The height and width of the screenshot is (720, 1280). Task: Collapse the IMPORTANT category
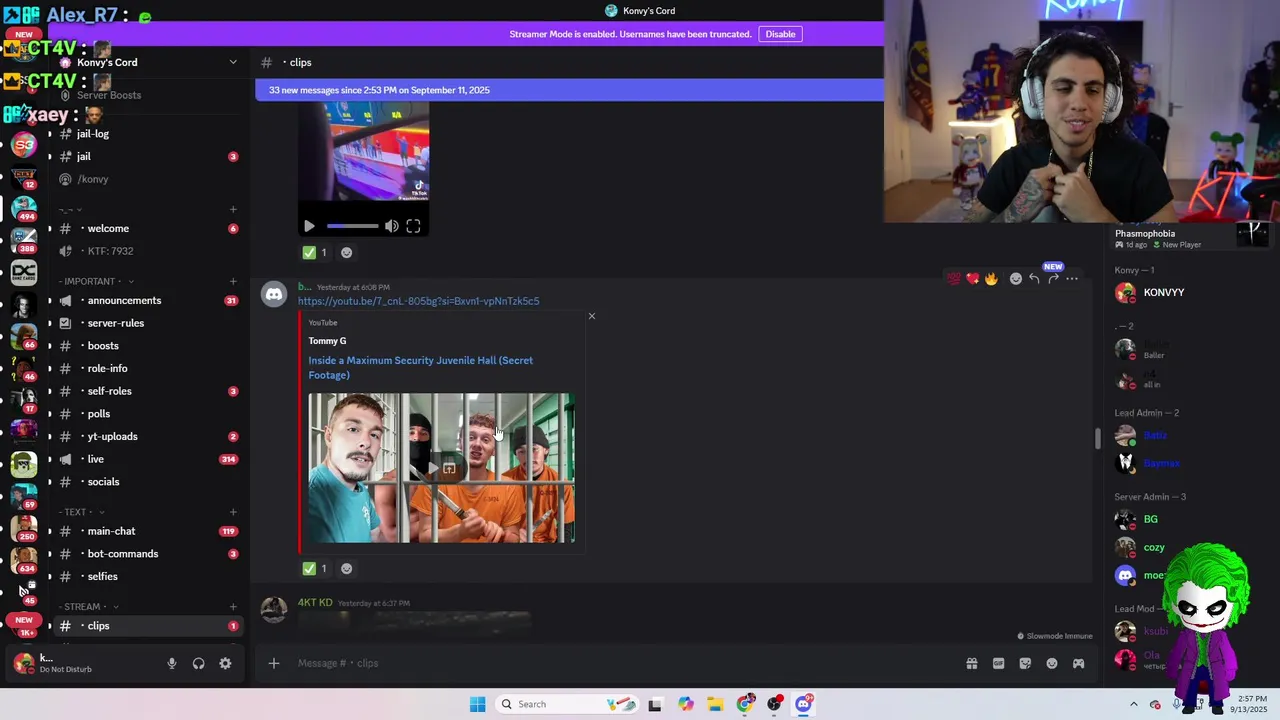(96, 281)
